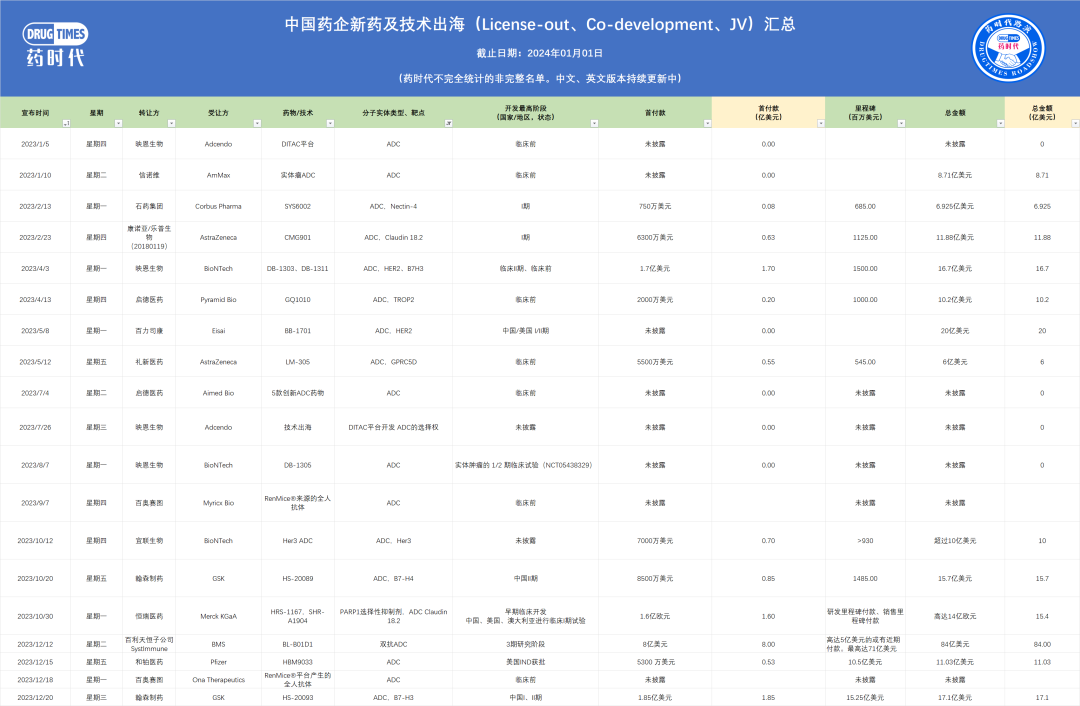Open the 转让方 column filter dropdown

172,123
